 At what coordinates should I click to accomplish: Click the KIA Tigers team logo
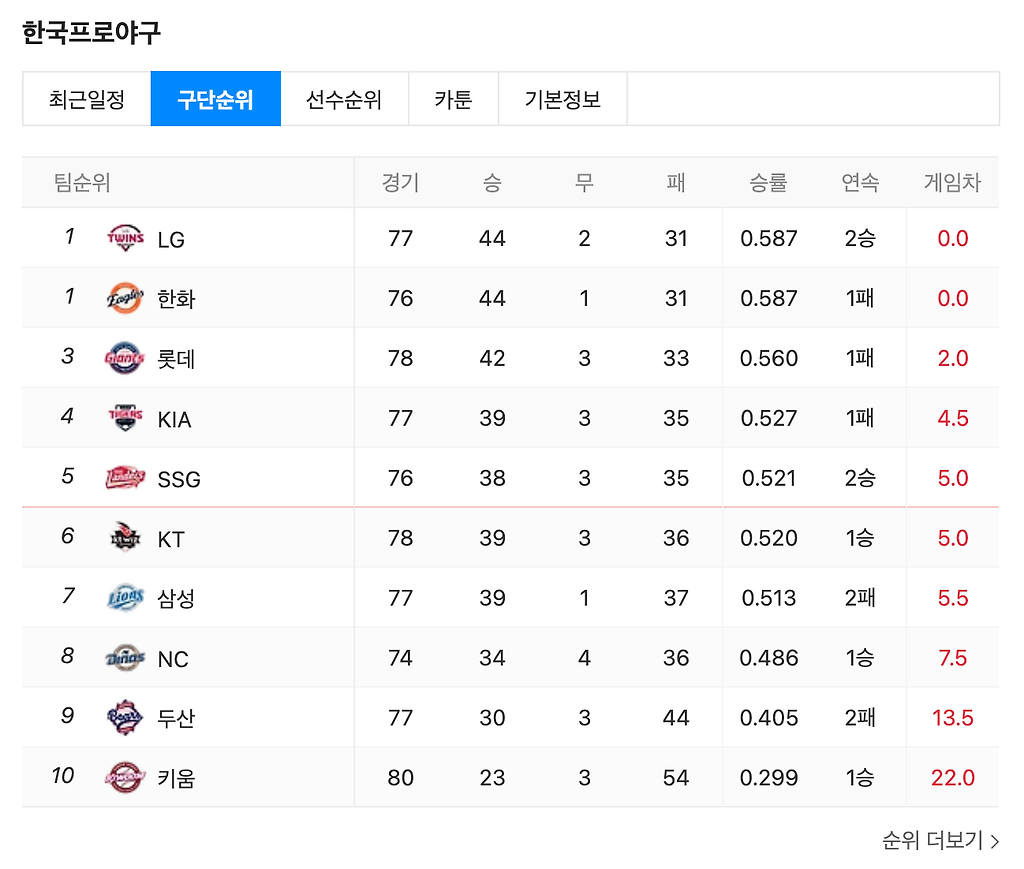click(x=125, y=418)
